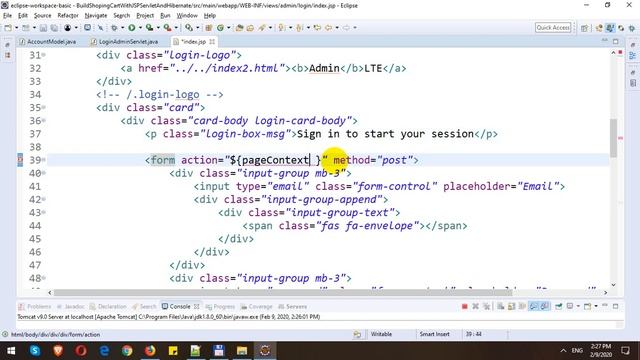
Task: Open the New file dropdown arrow
Action: click(17, 27)
